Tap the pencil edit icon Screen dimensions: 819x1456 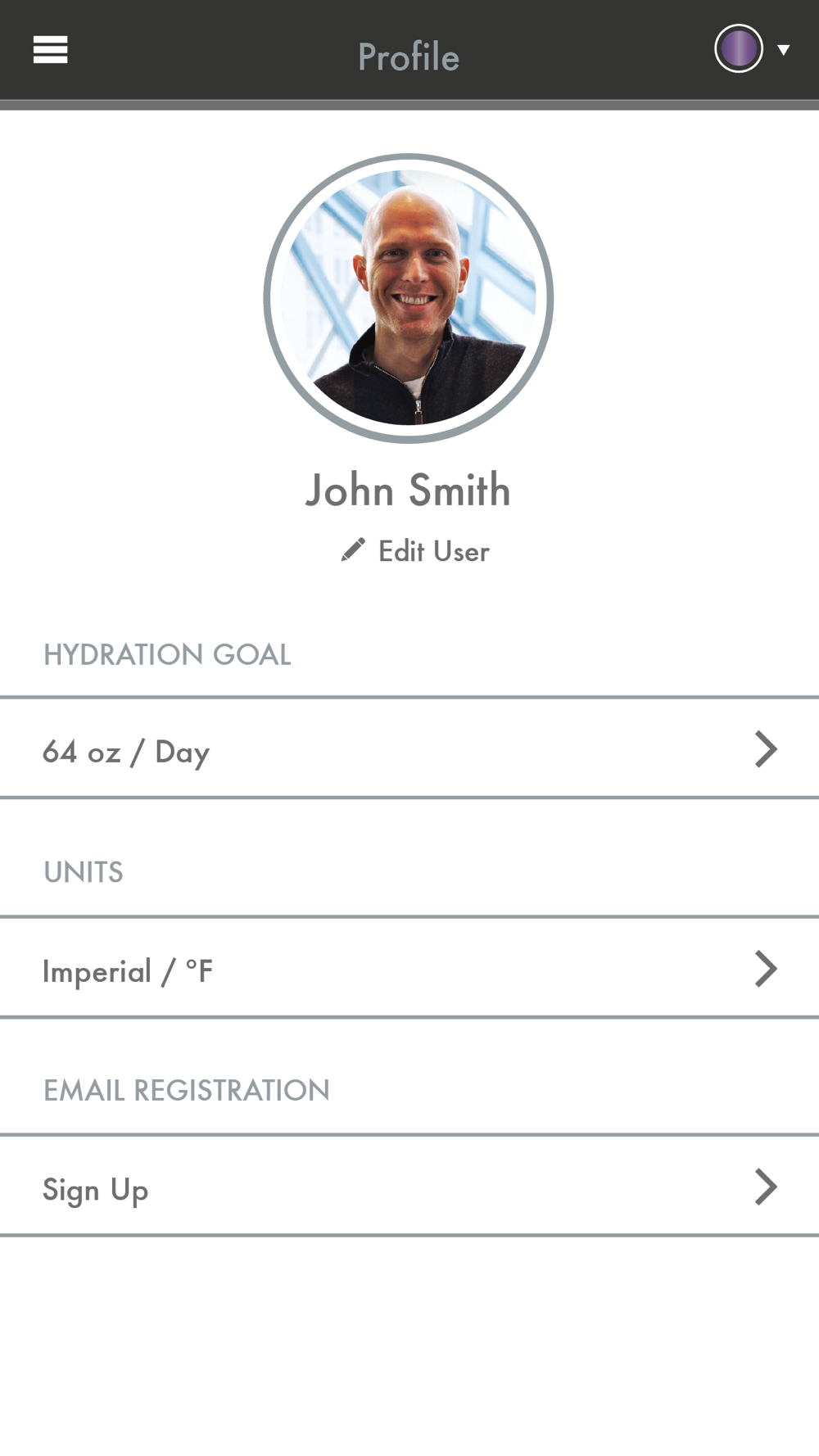pos(353,550)
